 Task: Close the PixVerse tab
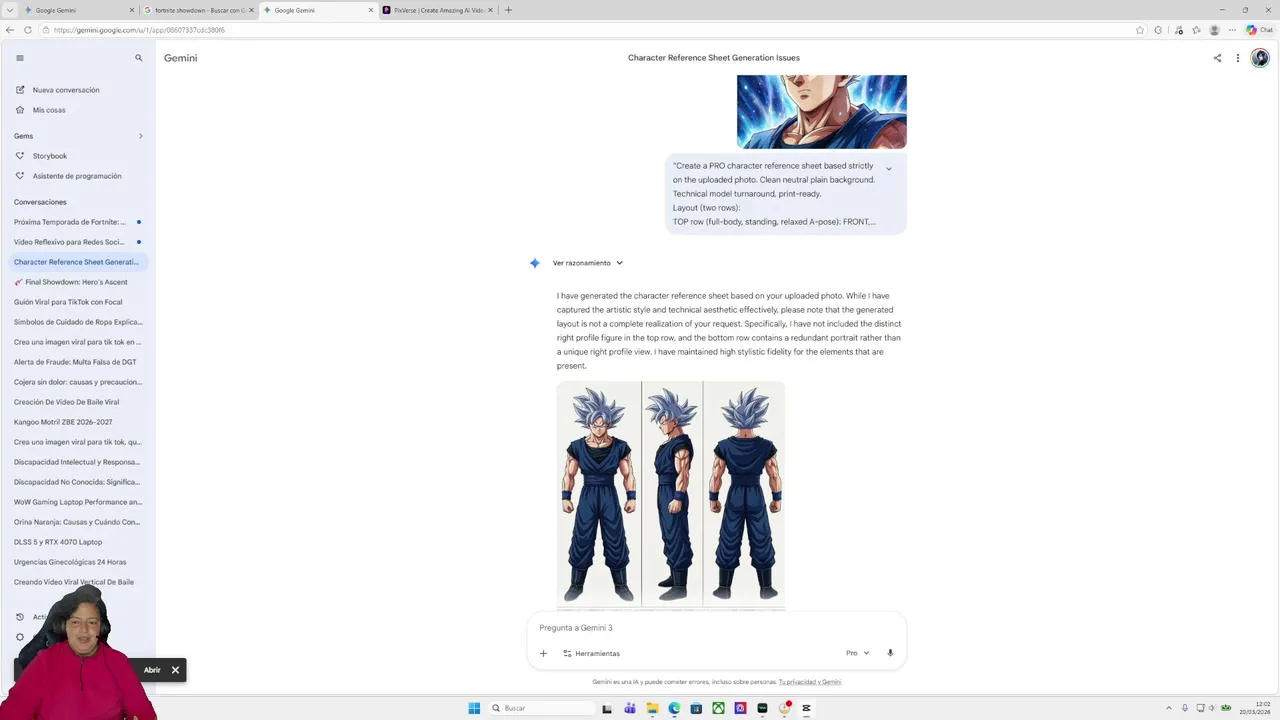[x=491, y=10]
